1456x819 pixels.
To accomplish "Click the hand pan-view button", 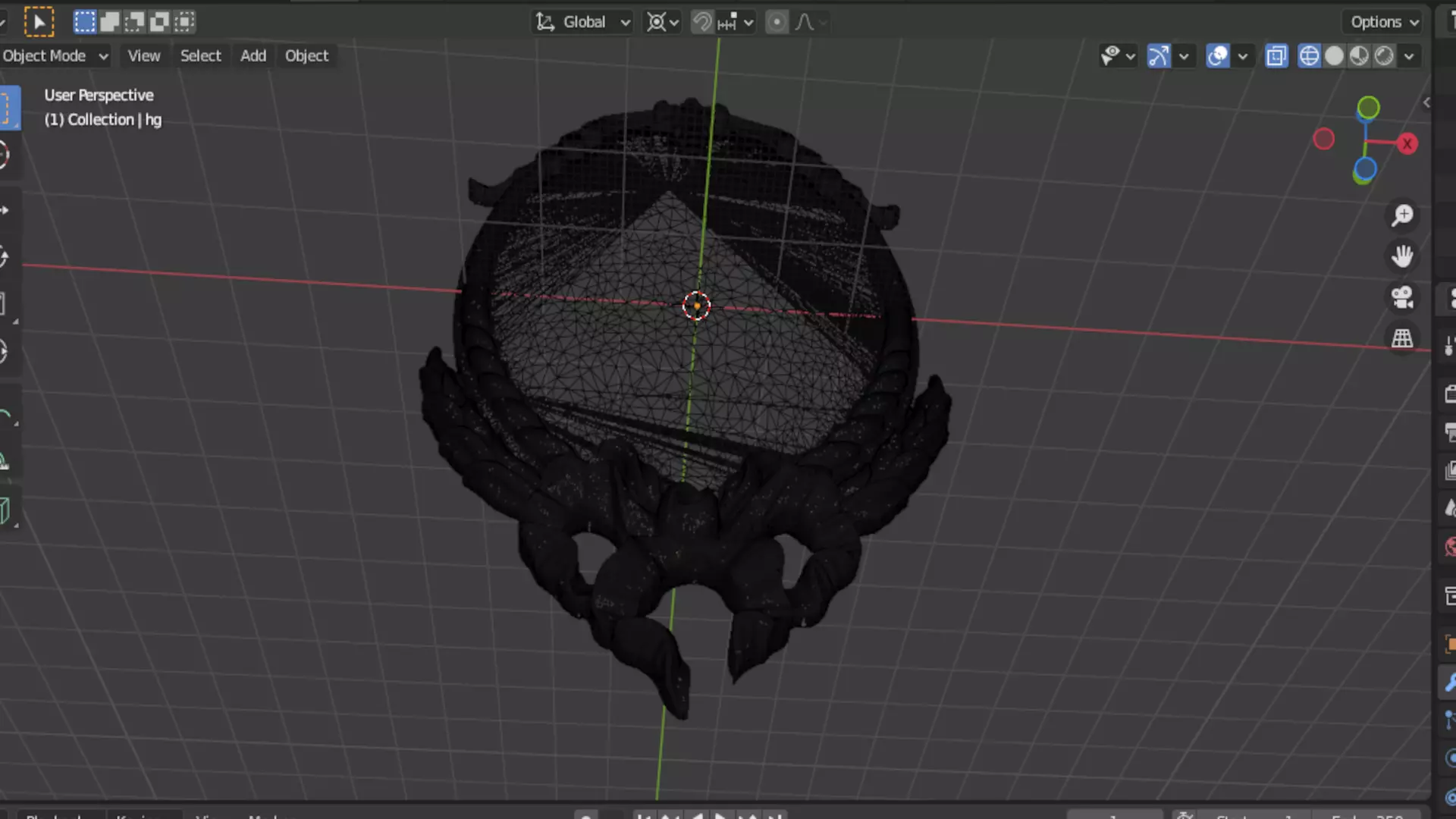I will pyautogui.click(x=1402, y=256).
